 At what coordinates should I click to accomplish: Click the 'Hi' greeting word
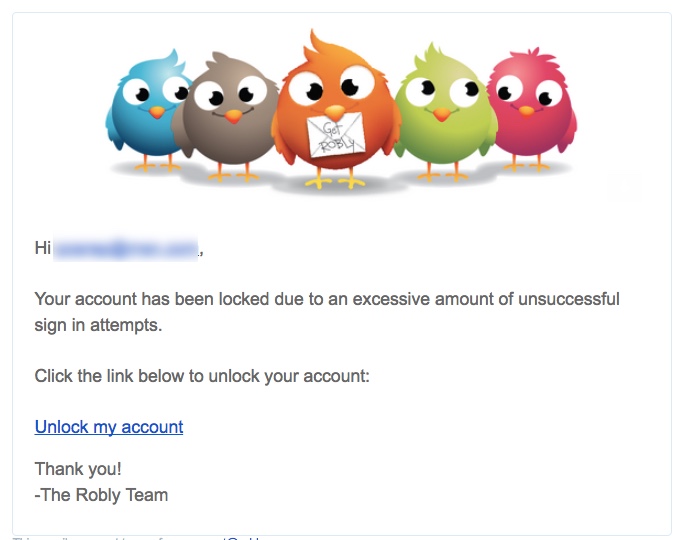[43, 248]
